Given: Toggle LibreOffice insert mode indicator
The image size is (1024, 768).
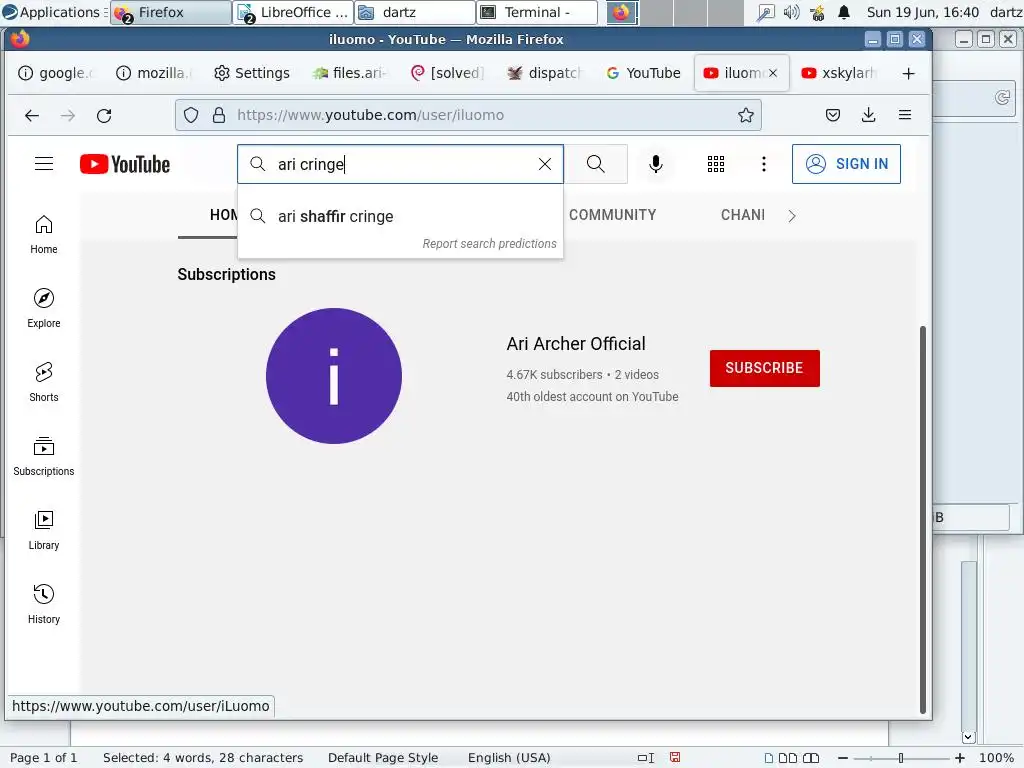Looking at the screenshot, I should 646,758.
